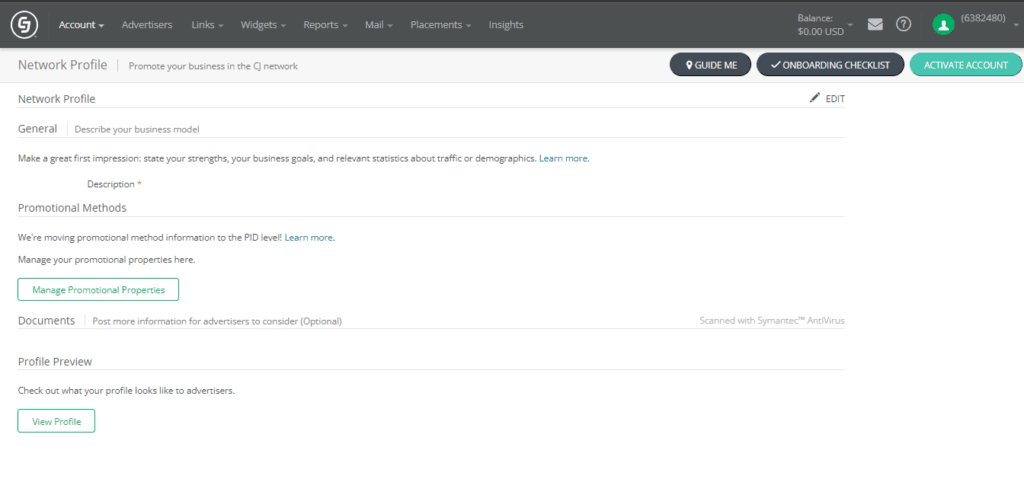Click Manage Promotional Properties button
The width and height of the screenshot is (1024, 479).
point(98,290)
